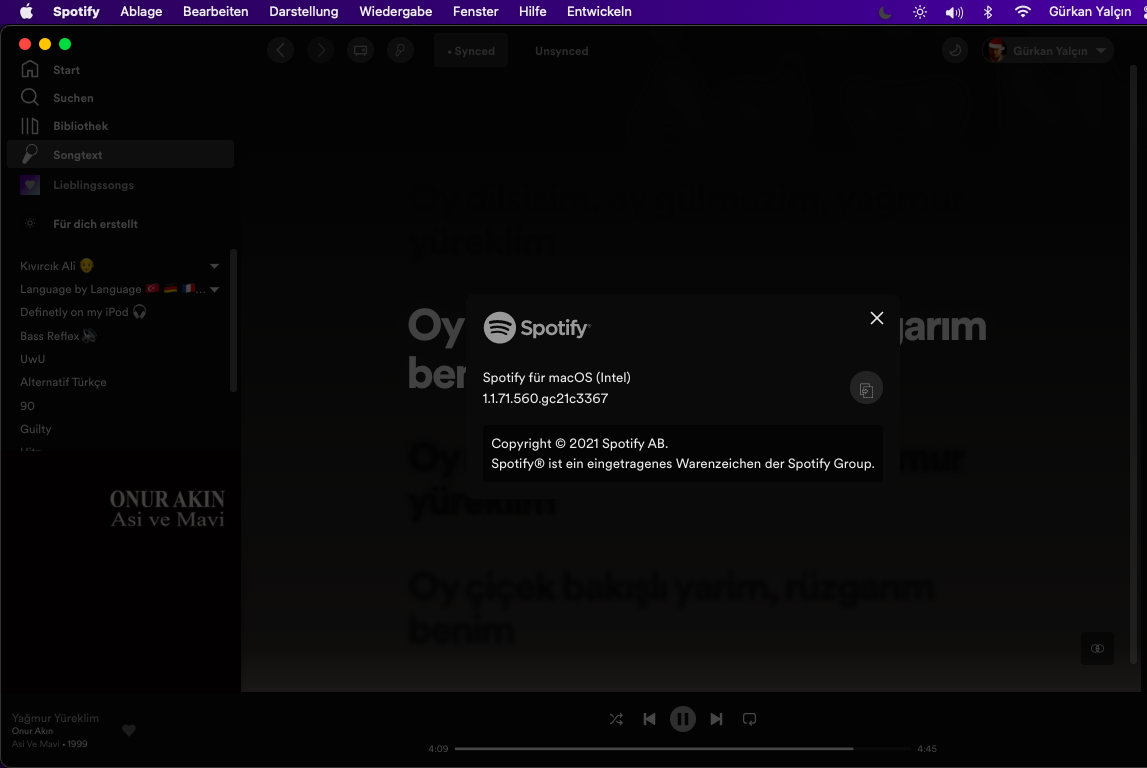
Task: Open the miniplayer TV icon in the toolbar
Action: pyautogui.click(x=360, y=50)
